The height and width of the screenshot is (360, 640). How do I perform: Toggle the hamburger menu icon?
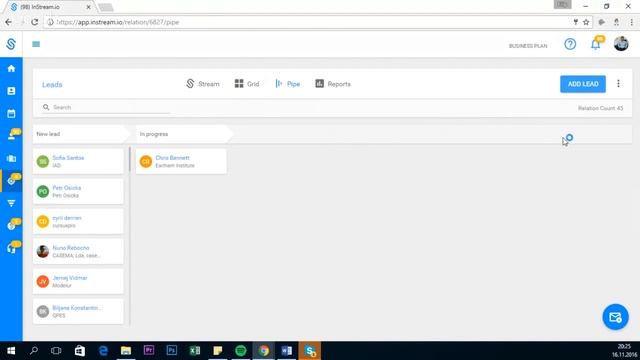click(36, 44)
